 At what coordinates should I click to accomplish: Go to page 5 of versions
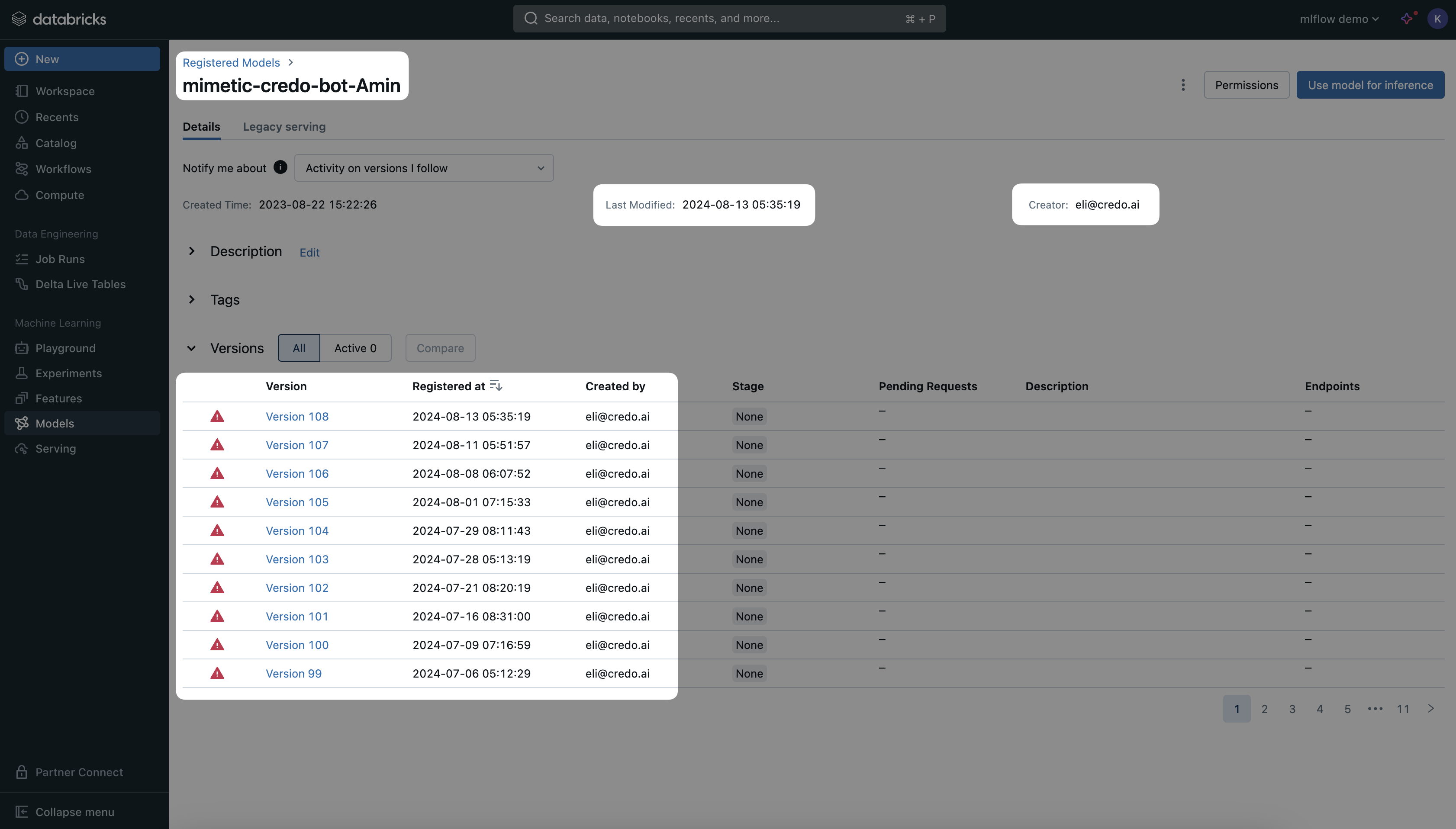1347,709
